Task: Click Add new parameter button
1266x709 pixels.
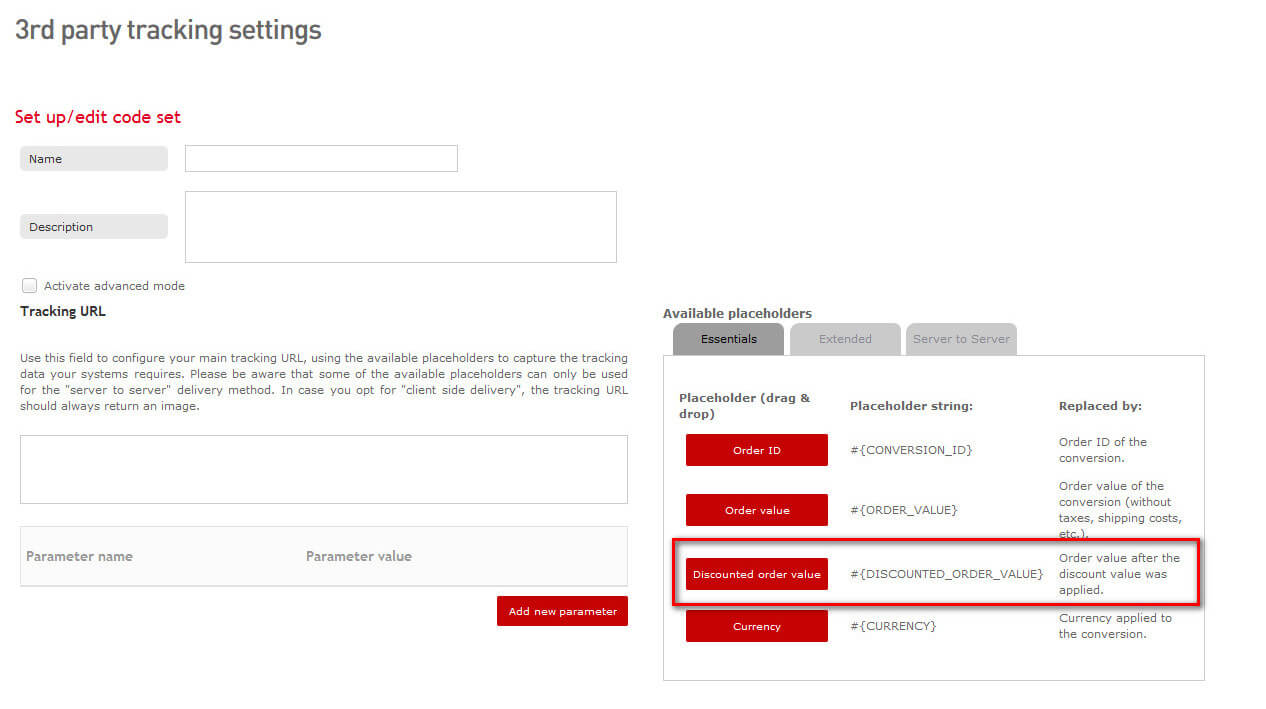Action: [562, 611]
